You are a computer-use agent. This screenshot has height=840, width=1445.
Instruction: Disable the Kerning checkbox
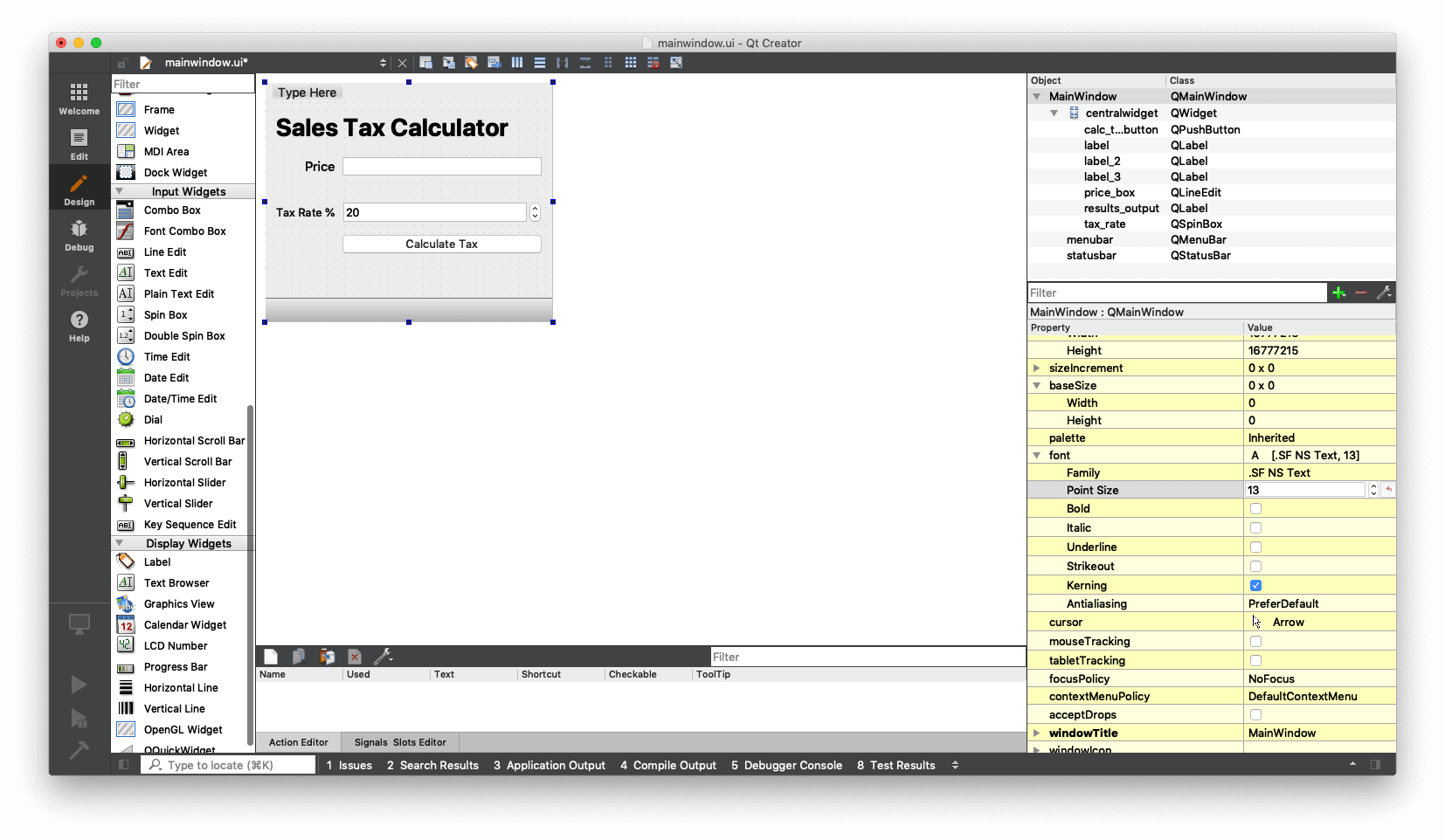[x=1255, y=586]
